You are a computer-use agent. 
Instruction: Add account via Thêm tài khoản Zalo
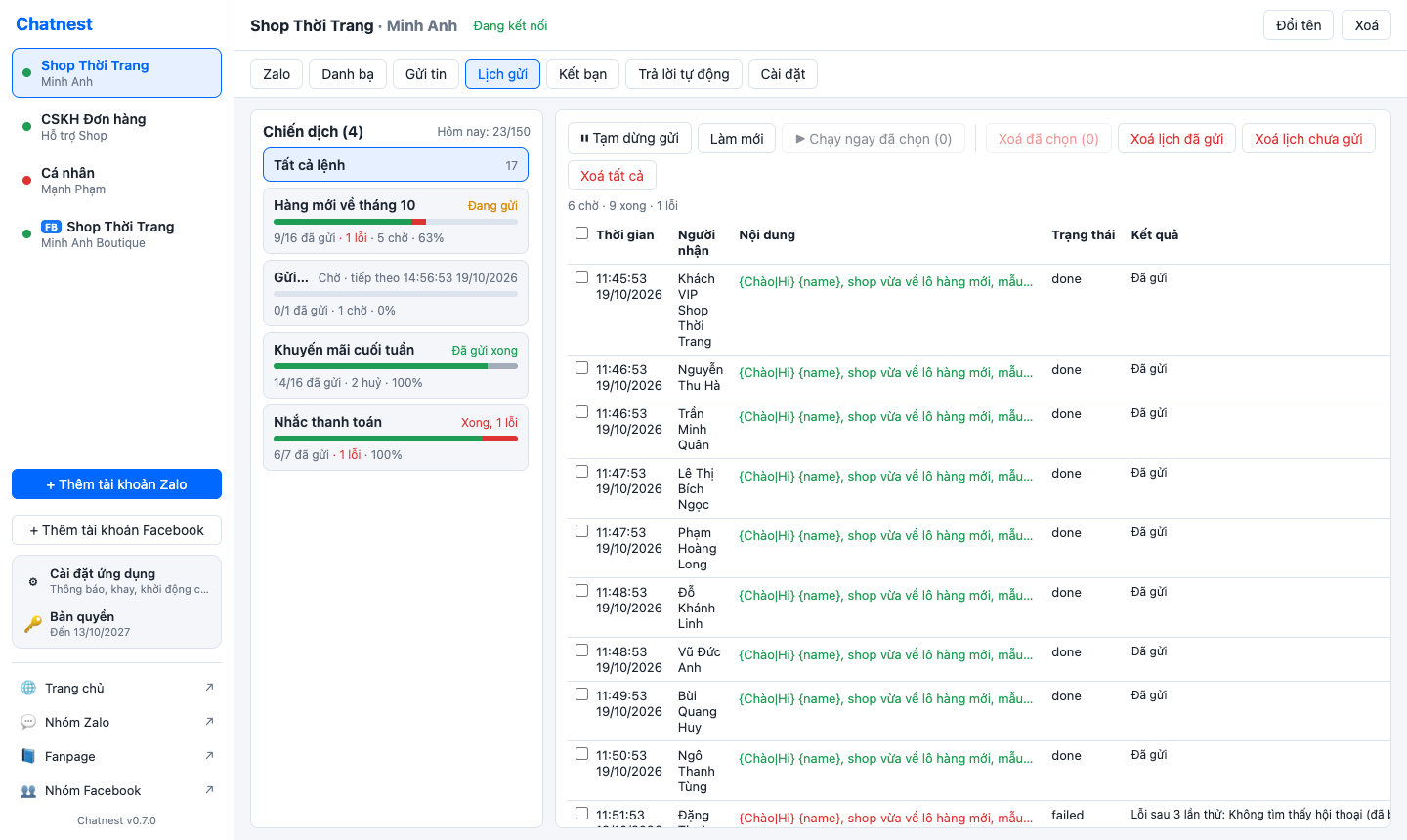point(116,484)
